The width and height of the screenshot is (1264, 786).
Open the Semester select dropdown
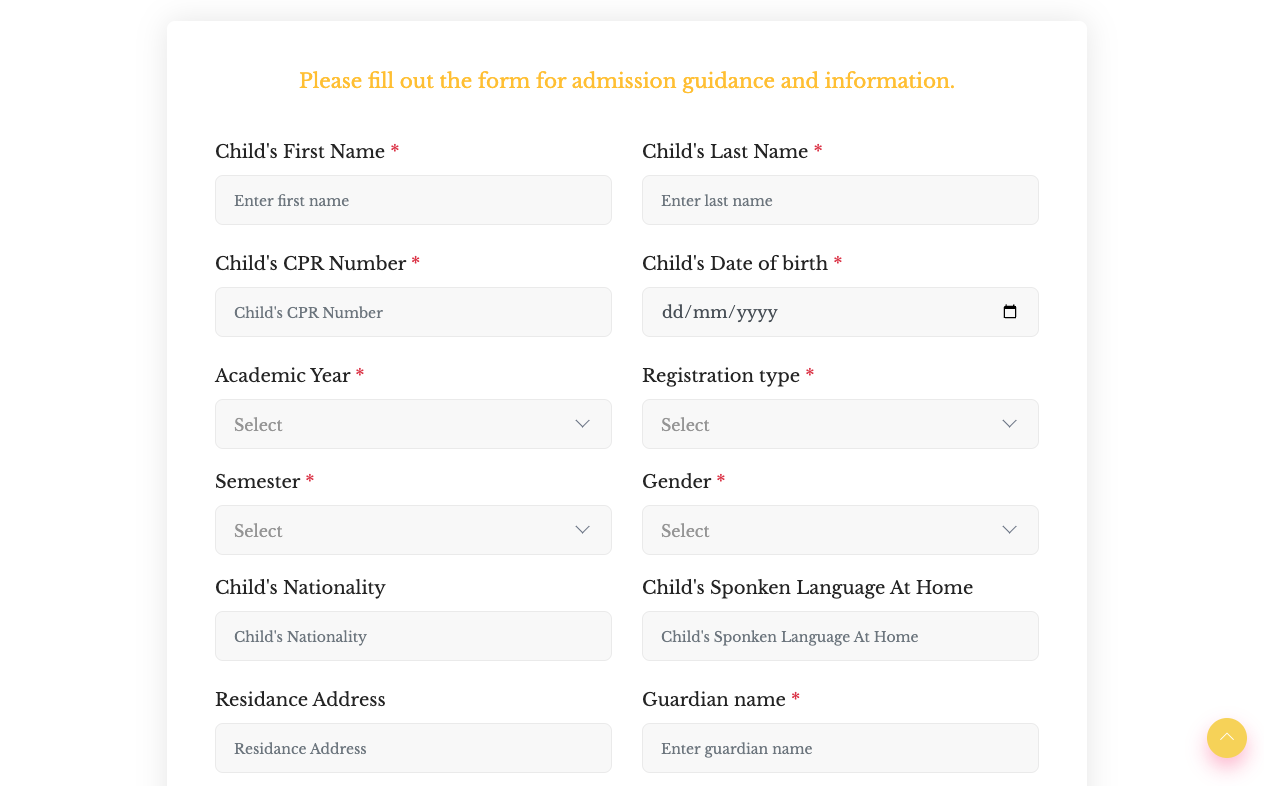pyautogui.click(x=413, y=530)
